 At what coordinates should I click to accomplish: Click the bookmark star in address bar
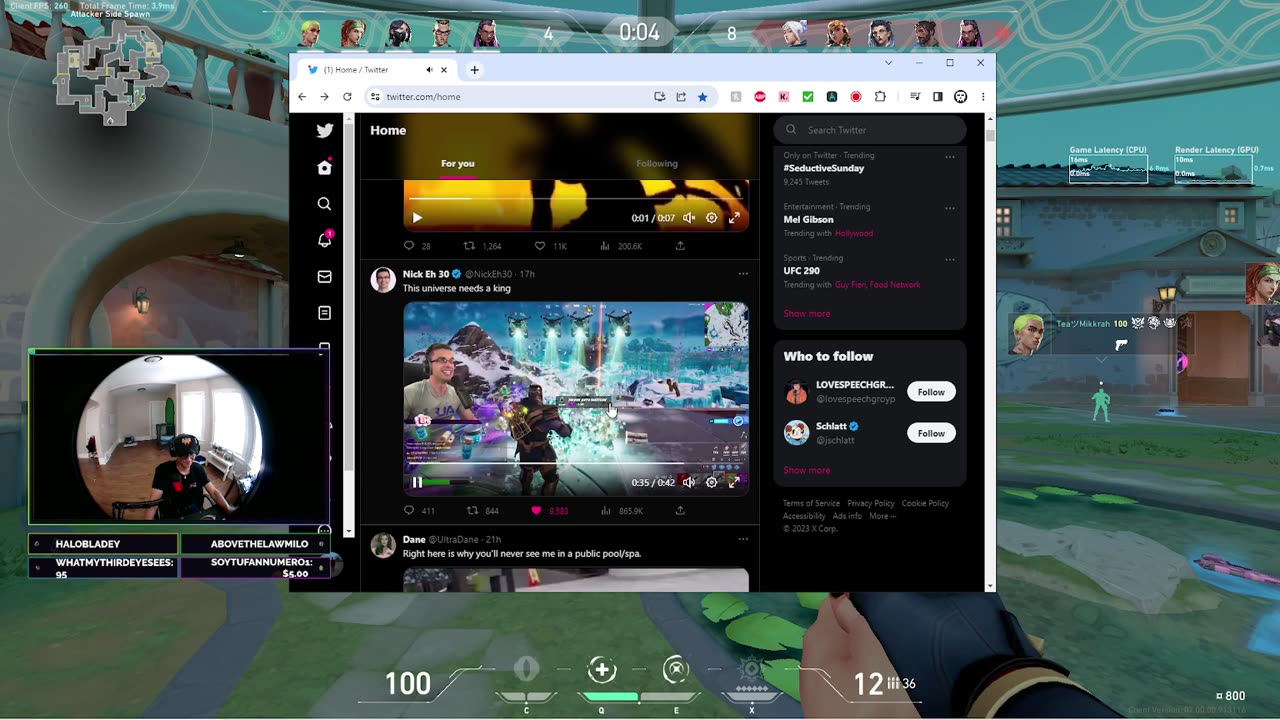tap(702, 97)
